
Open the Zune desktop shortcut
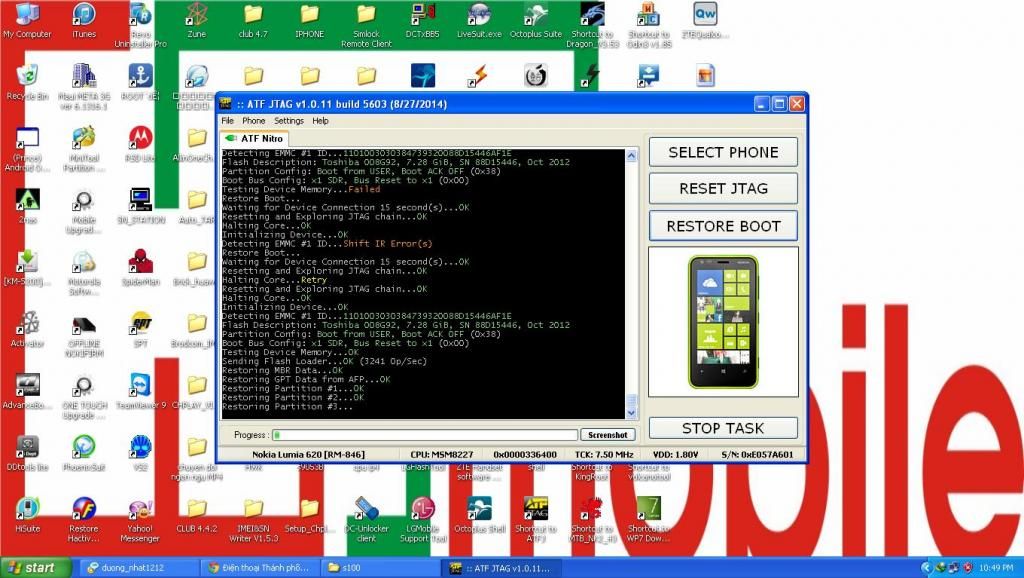197,20
